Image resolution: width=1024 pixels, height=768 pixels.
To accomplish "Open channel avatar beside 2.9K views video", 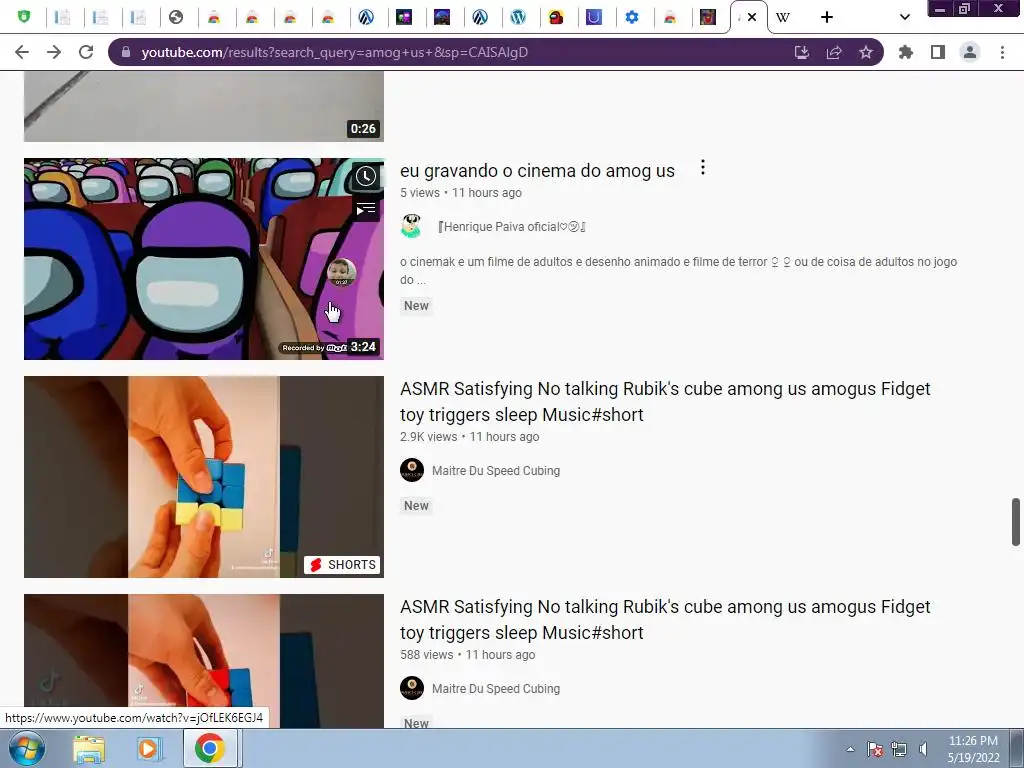I will pyautogui.click(x=411, y=470).
